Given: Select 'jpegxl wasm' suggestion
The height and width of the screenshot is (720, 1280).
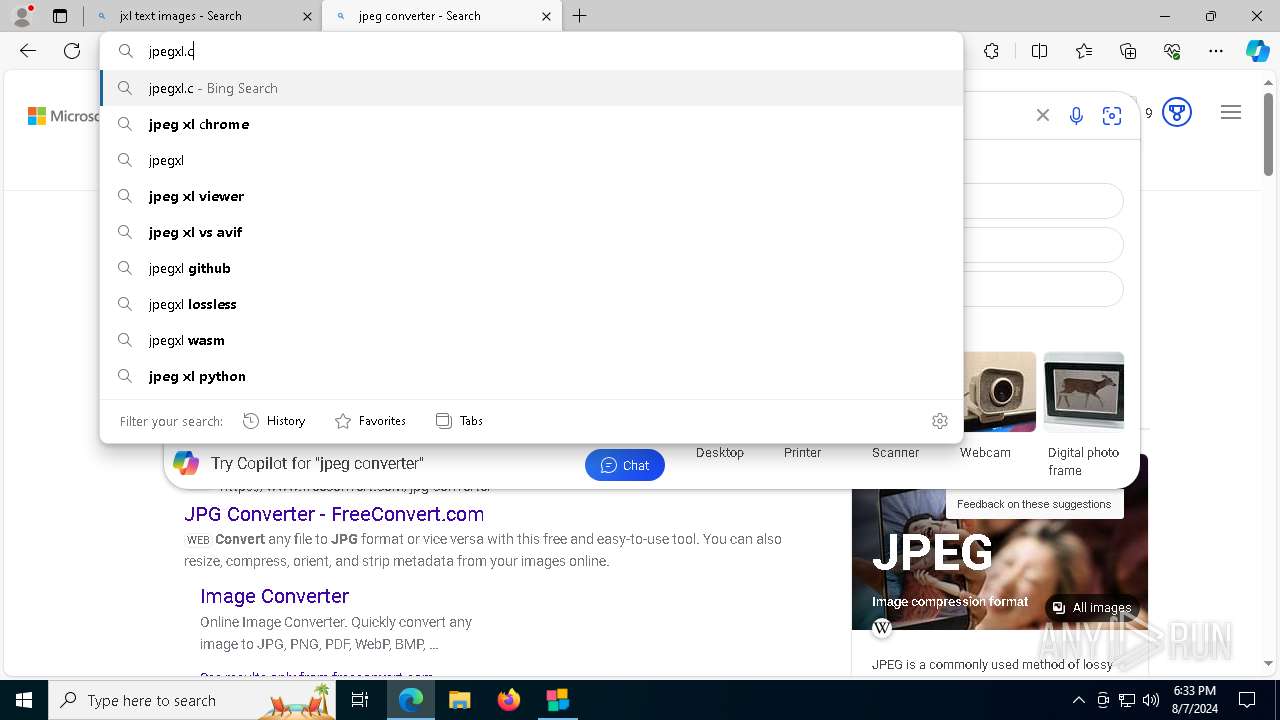Looking at the screenshot, I should (531, 340).
